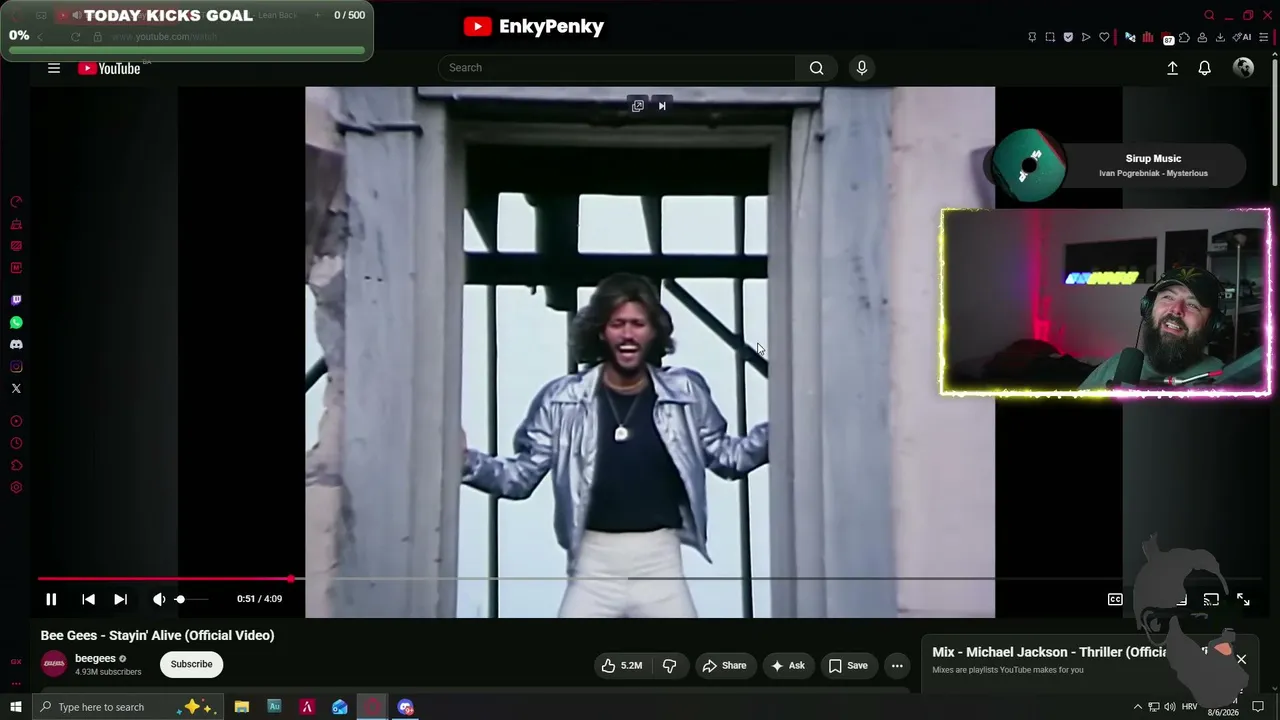Open the sidebar history clock icon
Viewport: 1280px width, 720px height.
point(16,444)
